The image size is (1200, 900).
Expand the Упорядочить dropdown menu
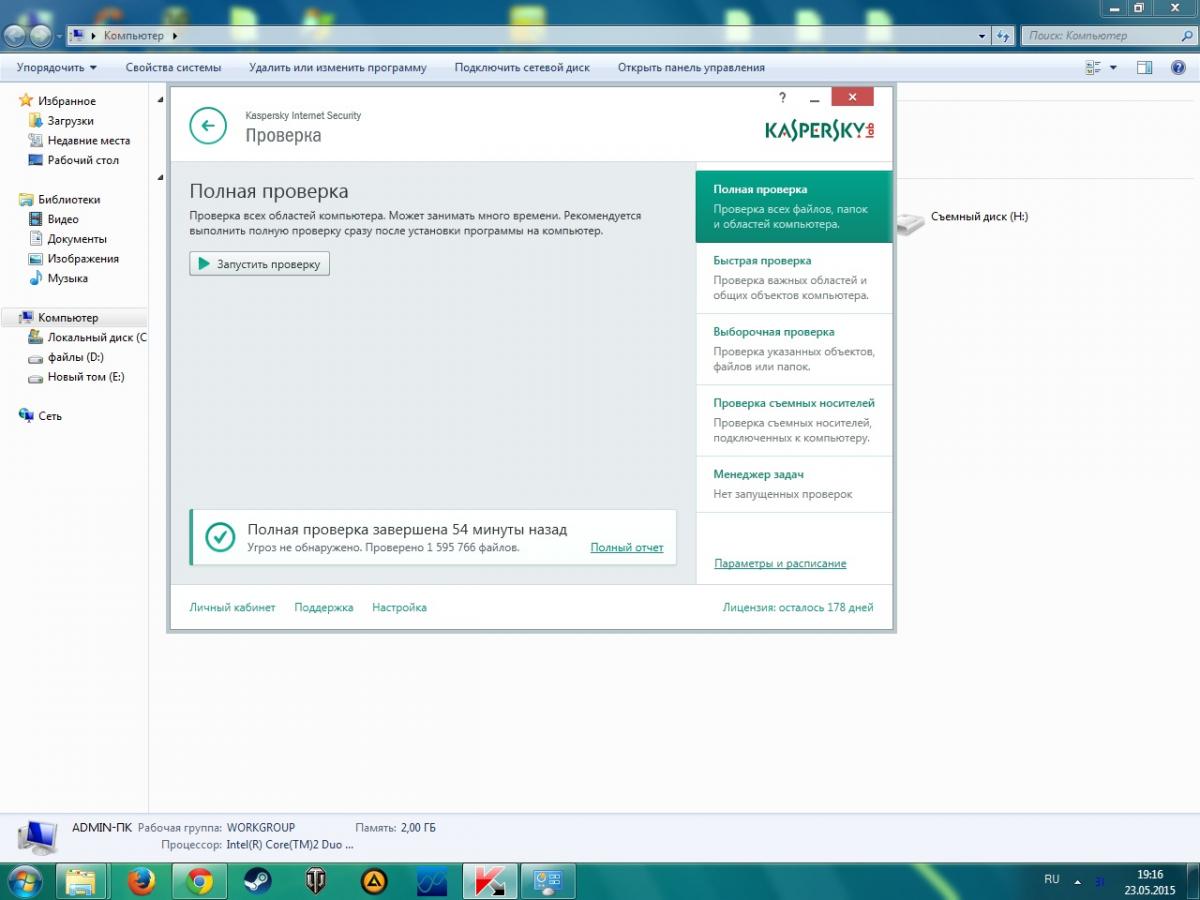57,68
